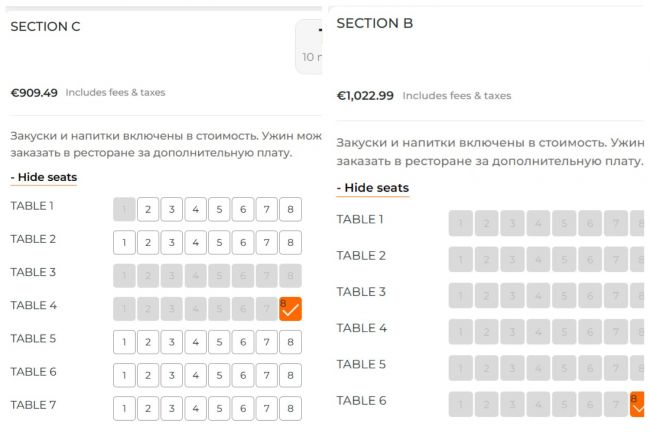This screenshot has width=650, height=433.
Task: Select seat 8 at Table 1 in Section C
Action: 290,210
